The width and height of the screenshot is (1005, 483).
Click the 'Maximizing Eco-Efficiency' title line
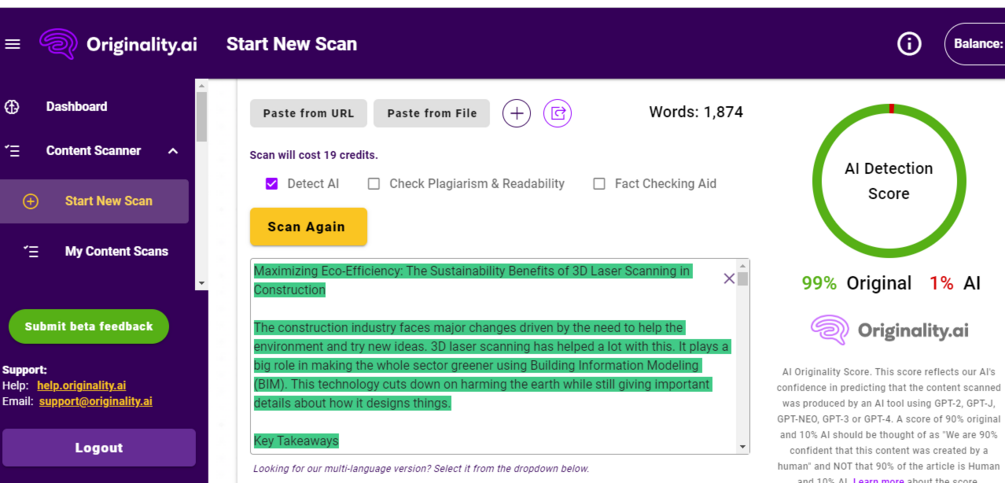click(472, 271)
